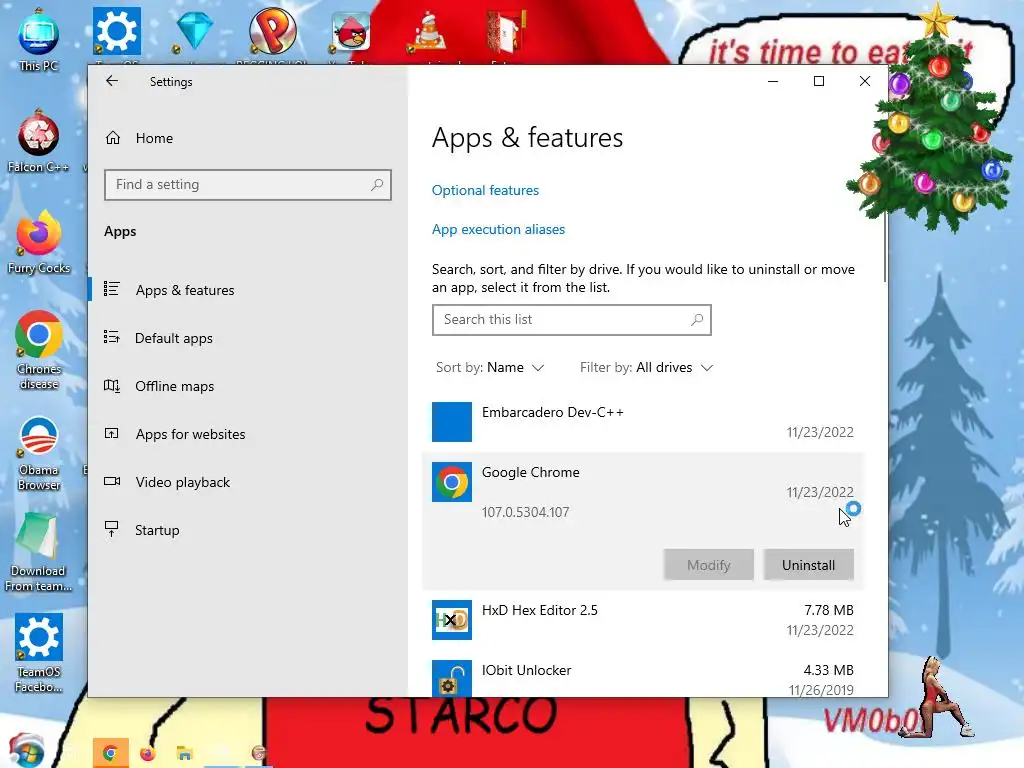Click the Modify button for Google Chrome
The image size is (1024, 768).
709,565
